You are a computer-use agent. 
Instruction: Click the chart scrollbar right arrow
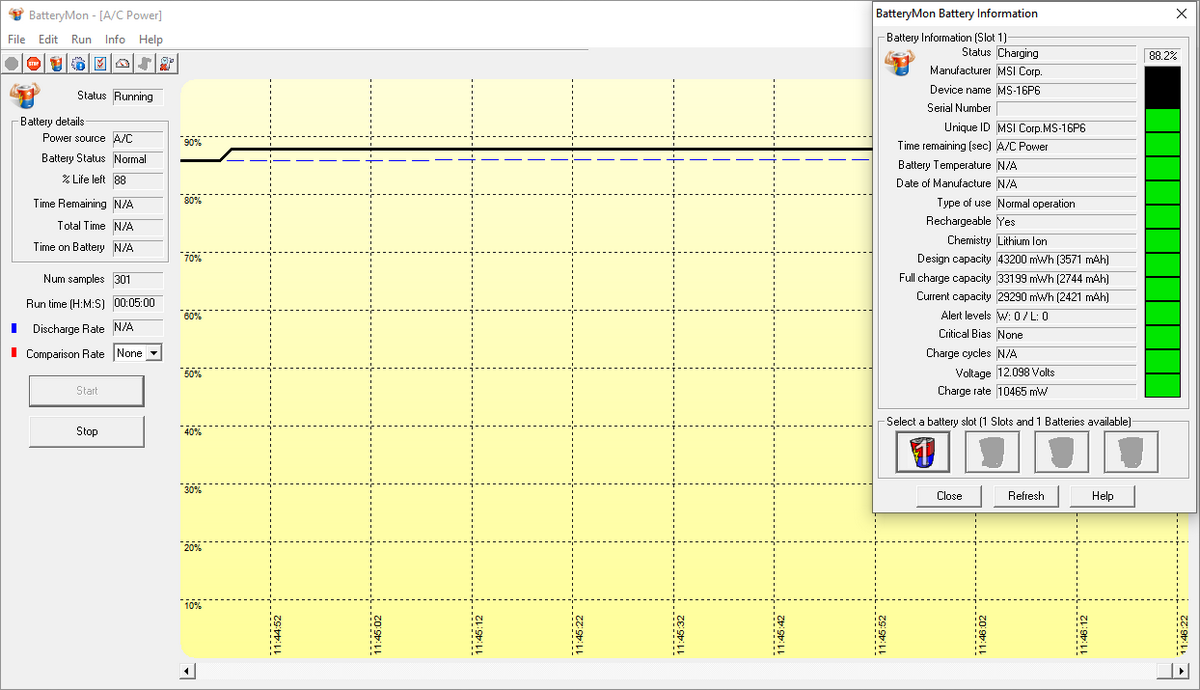pos(1164,670)
